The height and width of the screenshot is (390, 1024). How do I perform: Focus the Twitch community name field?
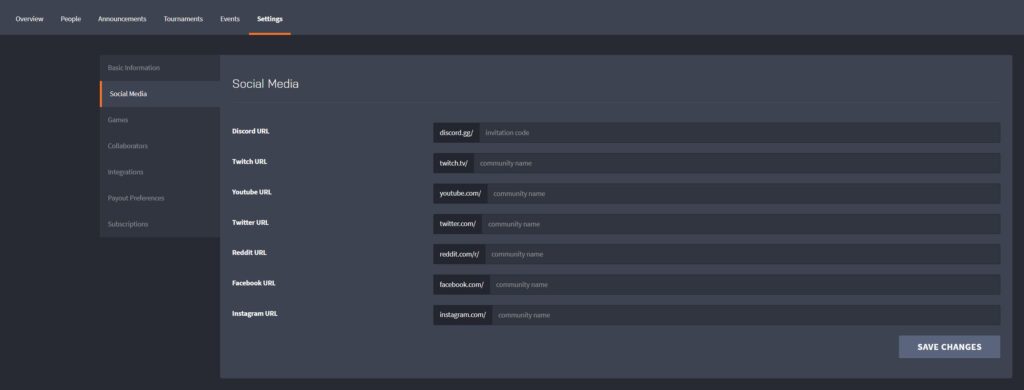click(x=737, y=163)
